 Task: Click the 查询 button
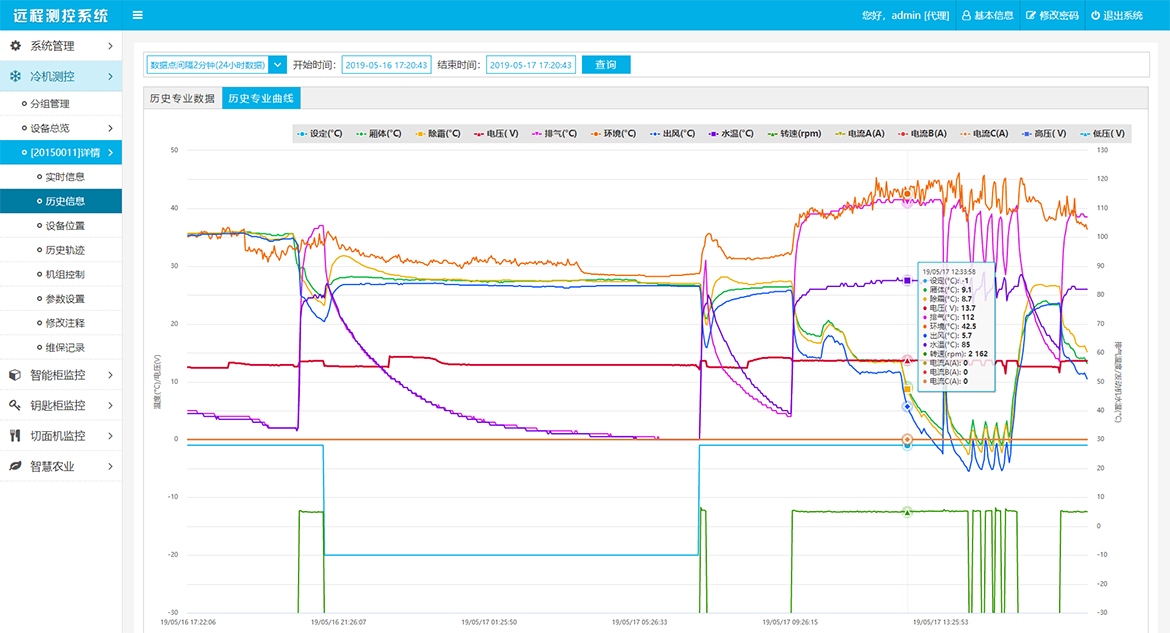click(606, 65)
